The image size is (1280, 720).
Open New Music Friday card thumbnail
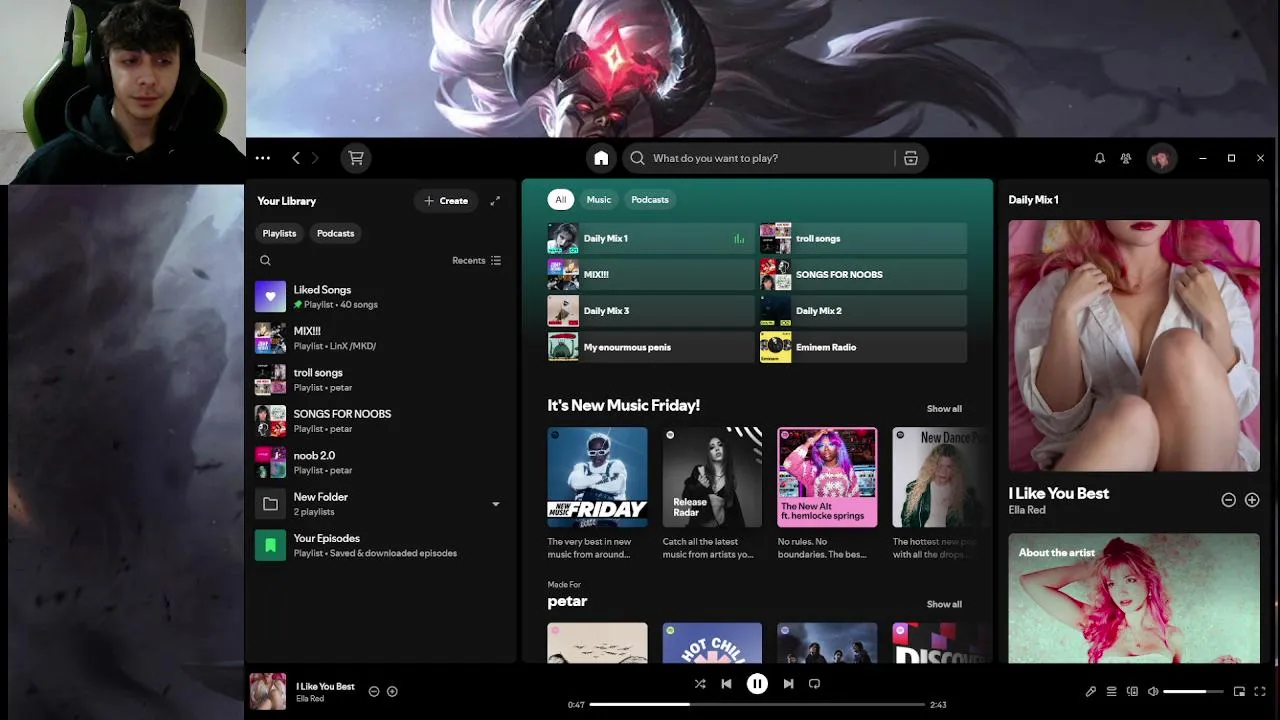click(597, 477)
